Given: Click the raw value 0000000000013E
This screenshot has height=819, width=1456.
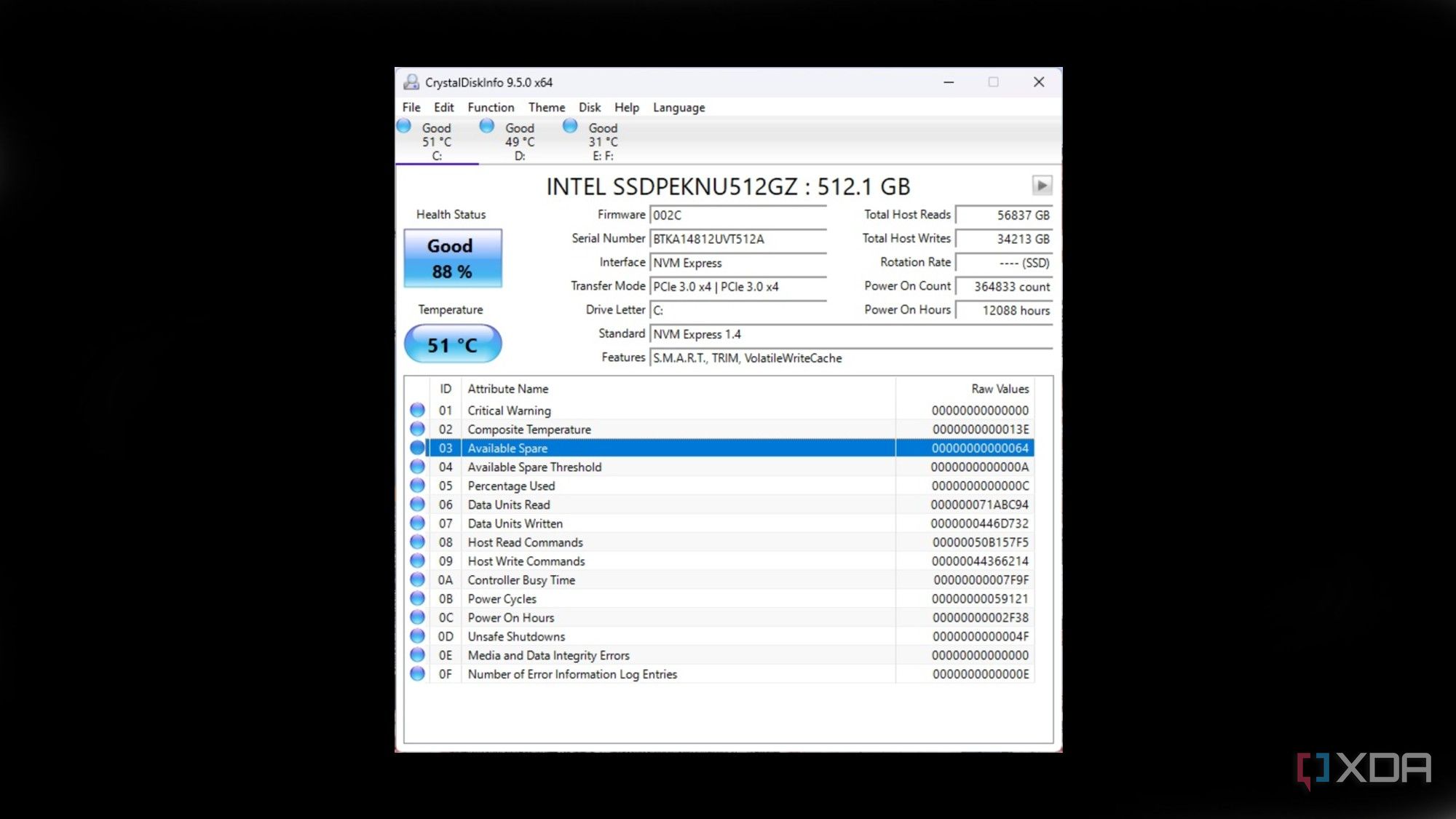Looking at the screenshot, I should pyautogui.click(x=981, y=430).
